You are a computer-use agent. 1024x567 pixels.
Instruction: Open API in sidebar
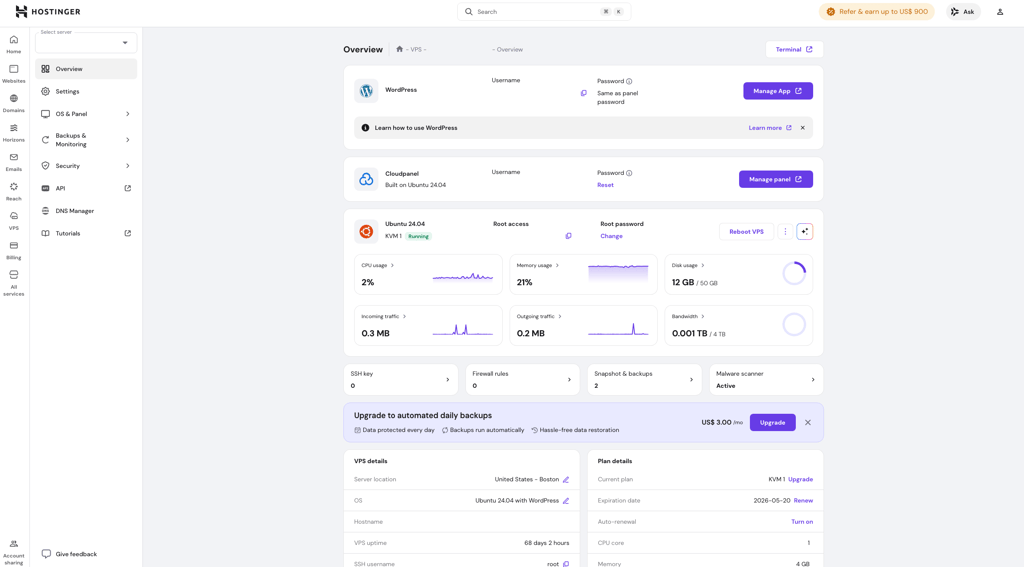(86, 188)
